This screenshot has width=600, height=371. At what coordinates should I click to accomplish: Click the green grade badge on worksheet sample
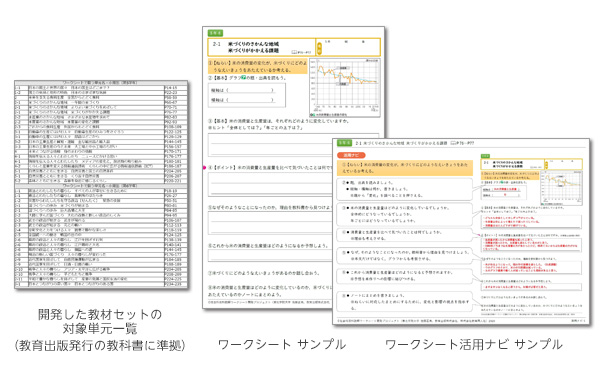click(215, 33)
